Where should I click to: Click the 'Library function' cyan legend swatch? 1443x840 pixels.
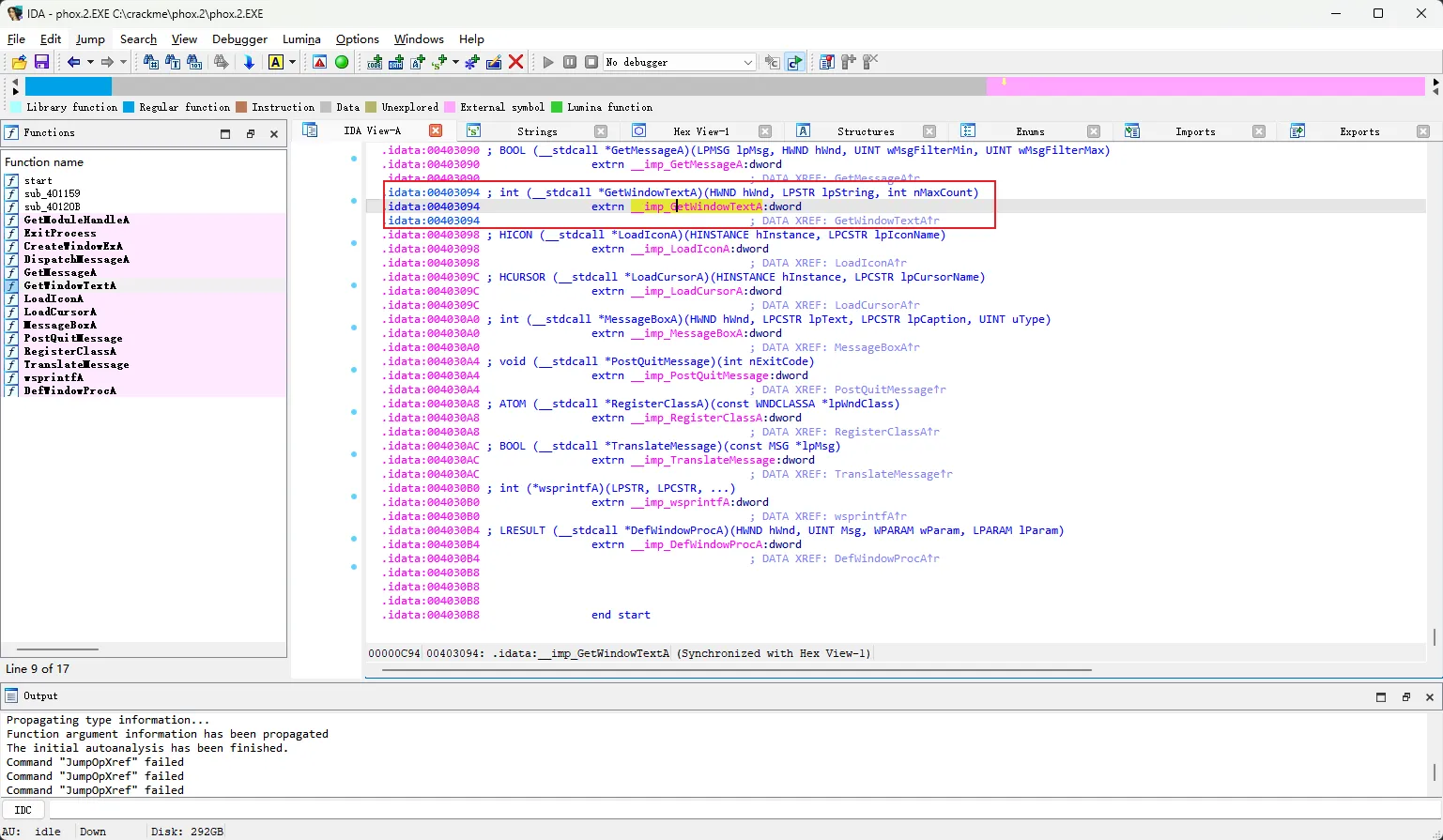(16, 107)
